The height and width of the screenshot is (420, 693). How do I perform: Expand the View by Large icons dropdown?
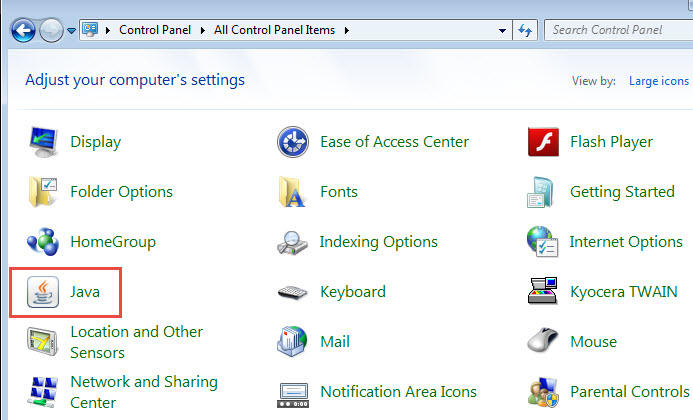[658, 81]
